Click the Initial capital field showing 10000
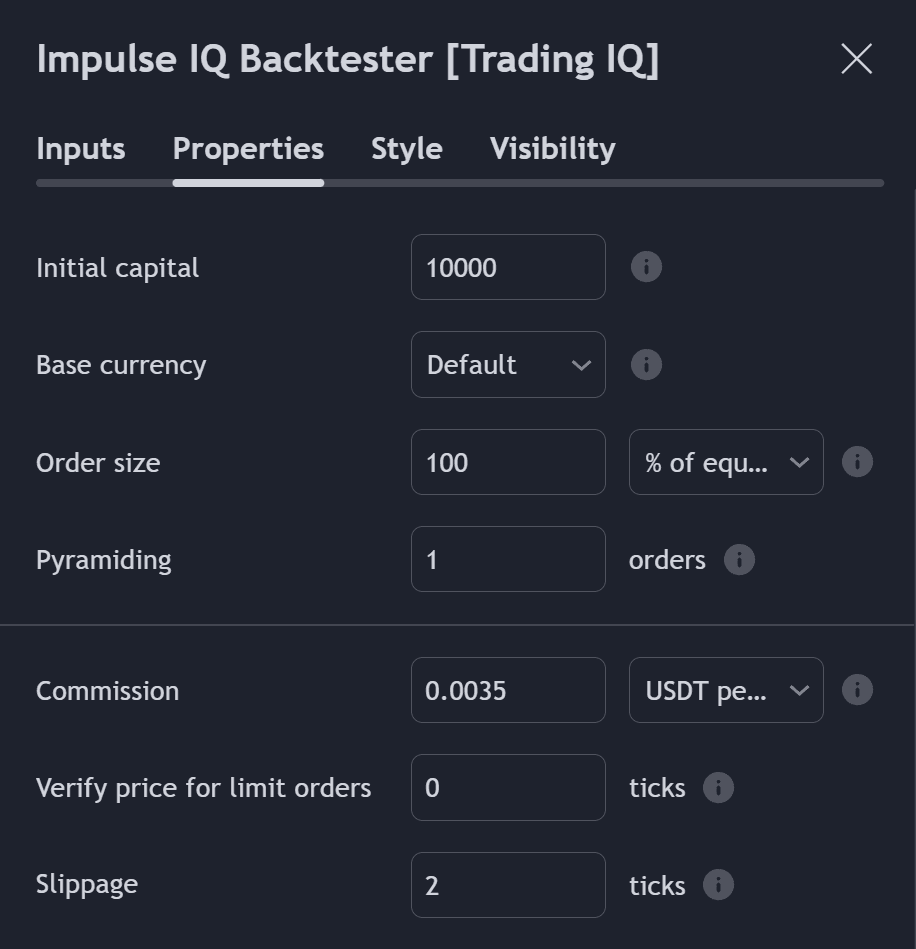This screenshot has width=916, height=949. [x=509, y=267]
